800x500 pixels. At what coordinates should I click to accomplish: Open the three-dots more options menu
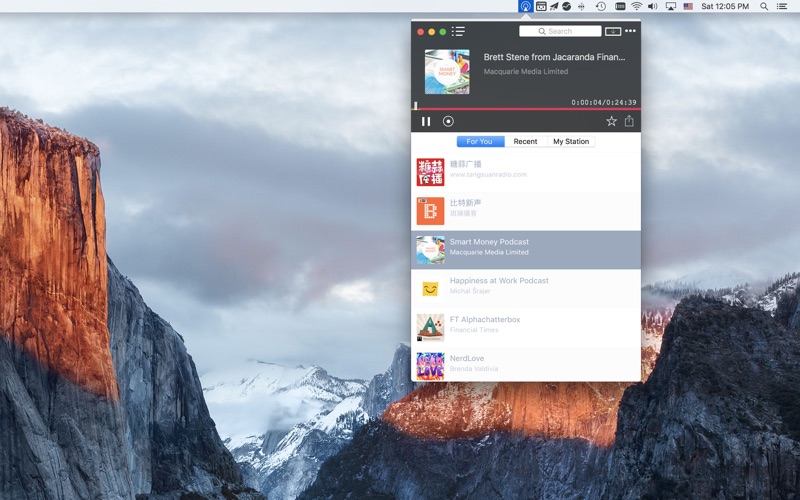point(631,31)
